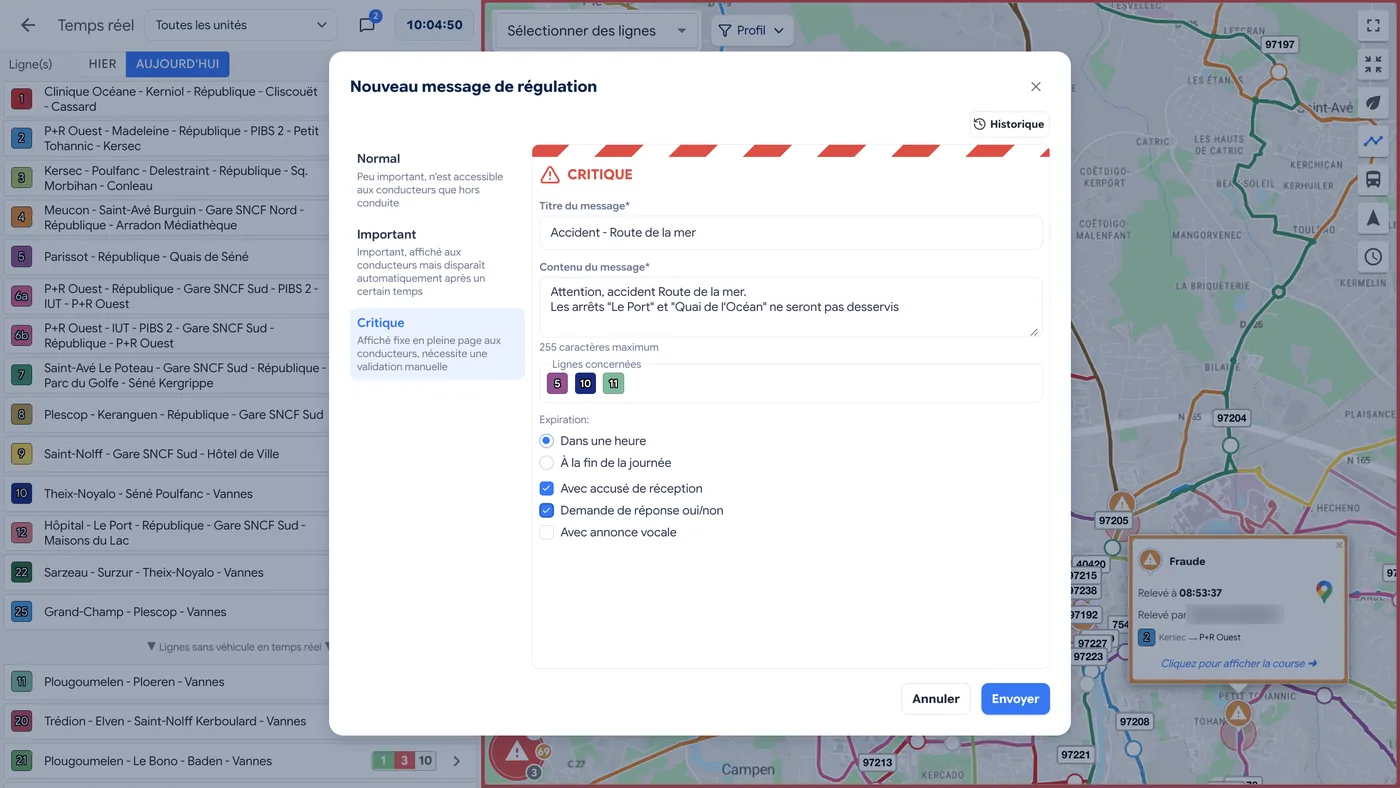The image size is (1400, 788).
Task: Select the 'Dans une heure' expiration option
Action: pos(546,441)
